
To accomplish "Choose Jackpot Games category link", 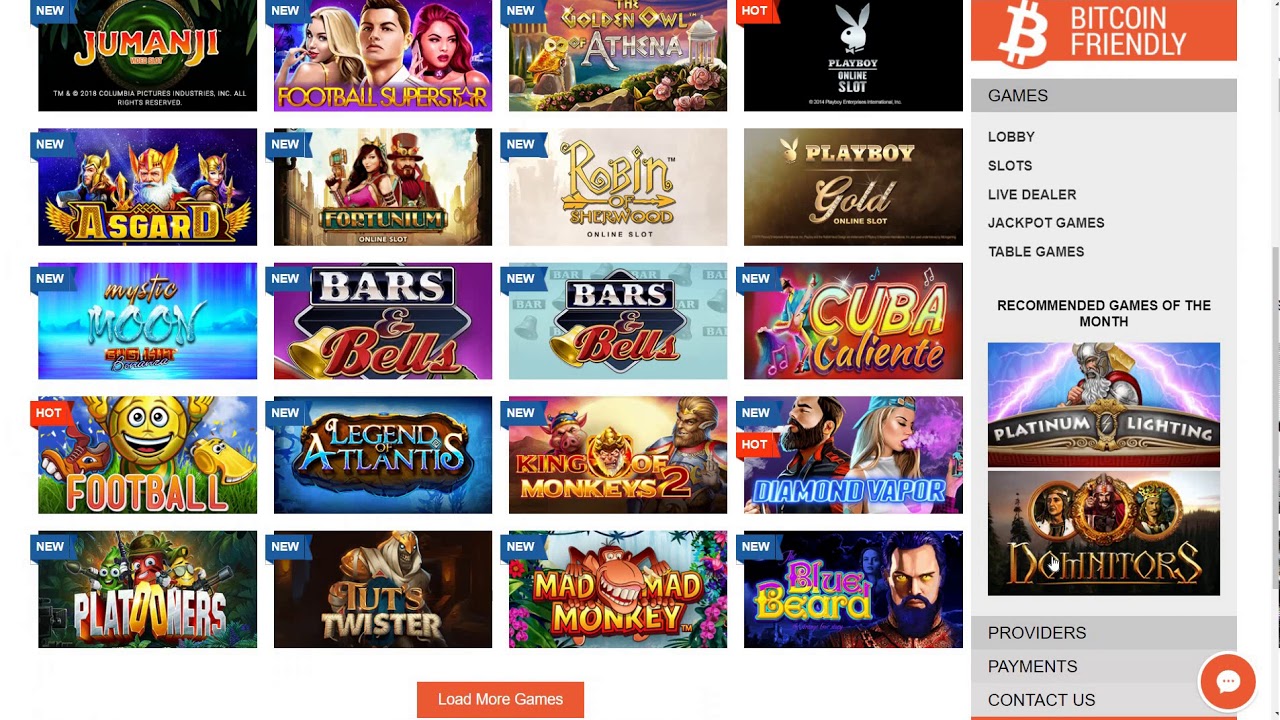I will (x=1046, y=223).
